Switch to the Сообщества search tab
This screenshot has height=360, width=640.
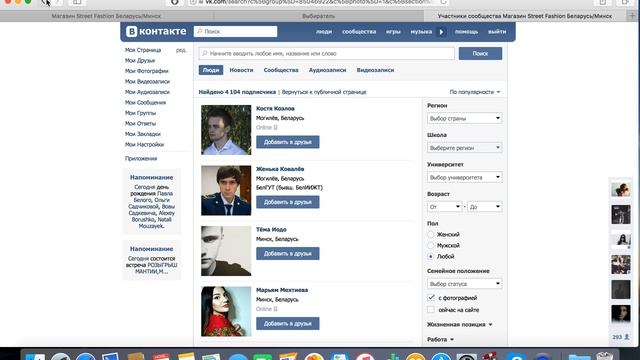[x=281, y=70]
